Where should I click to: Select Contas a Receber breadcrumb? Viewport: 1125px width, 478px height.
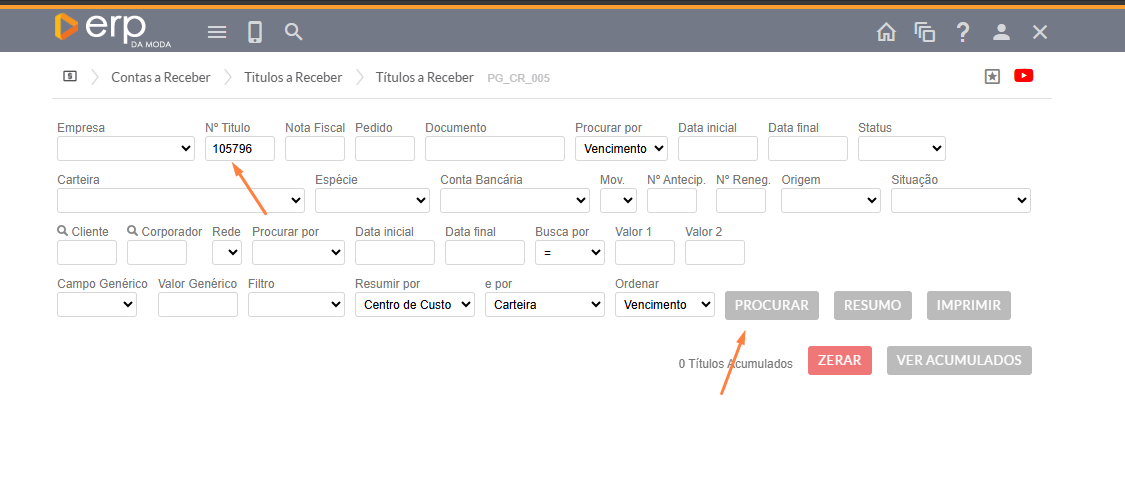(x=160, y=77)
